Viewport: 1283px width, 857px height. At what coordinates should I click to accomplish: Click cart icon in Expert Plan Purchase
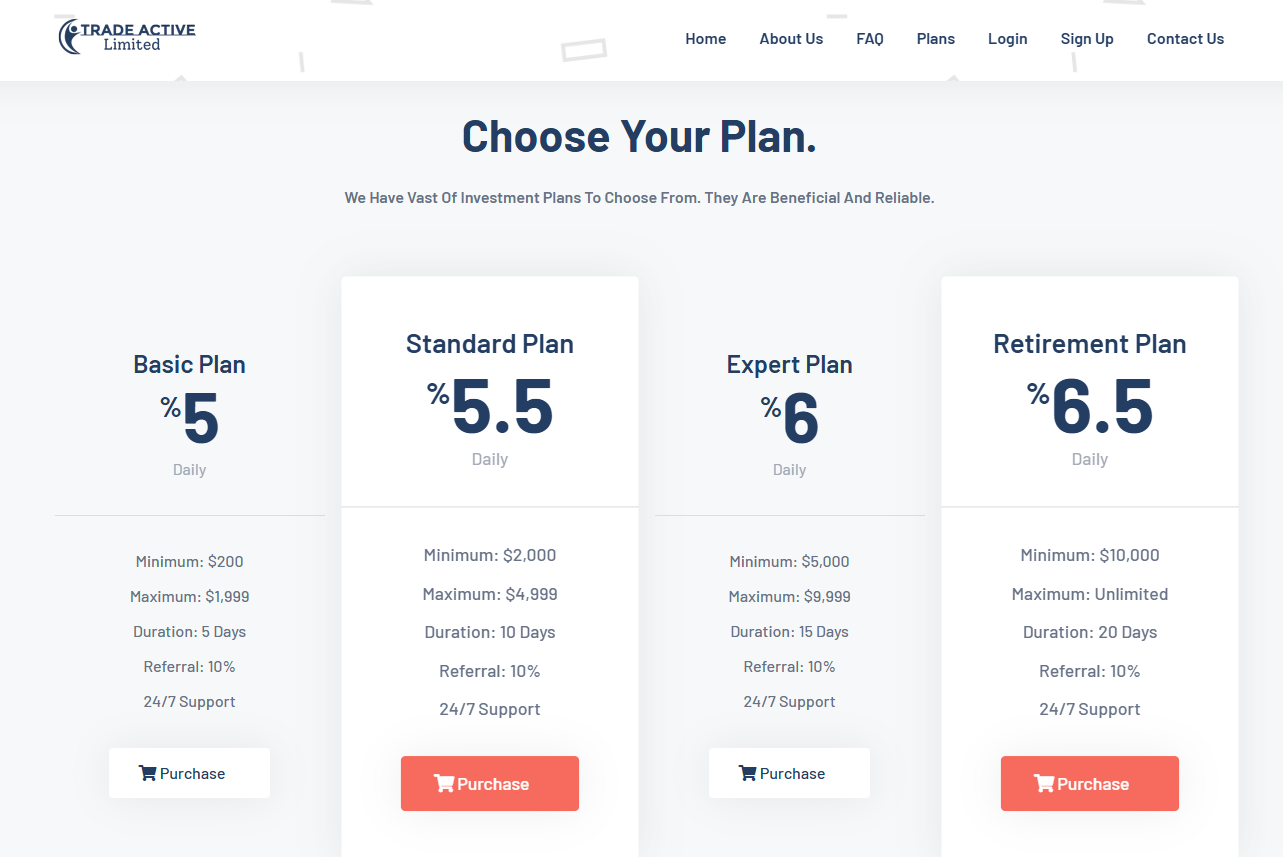(x=747, y=773)
